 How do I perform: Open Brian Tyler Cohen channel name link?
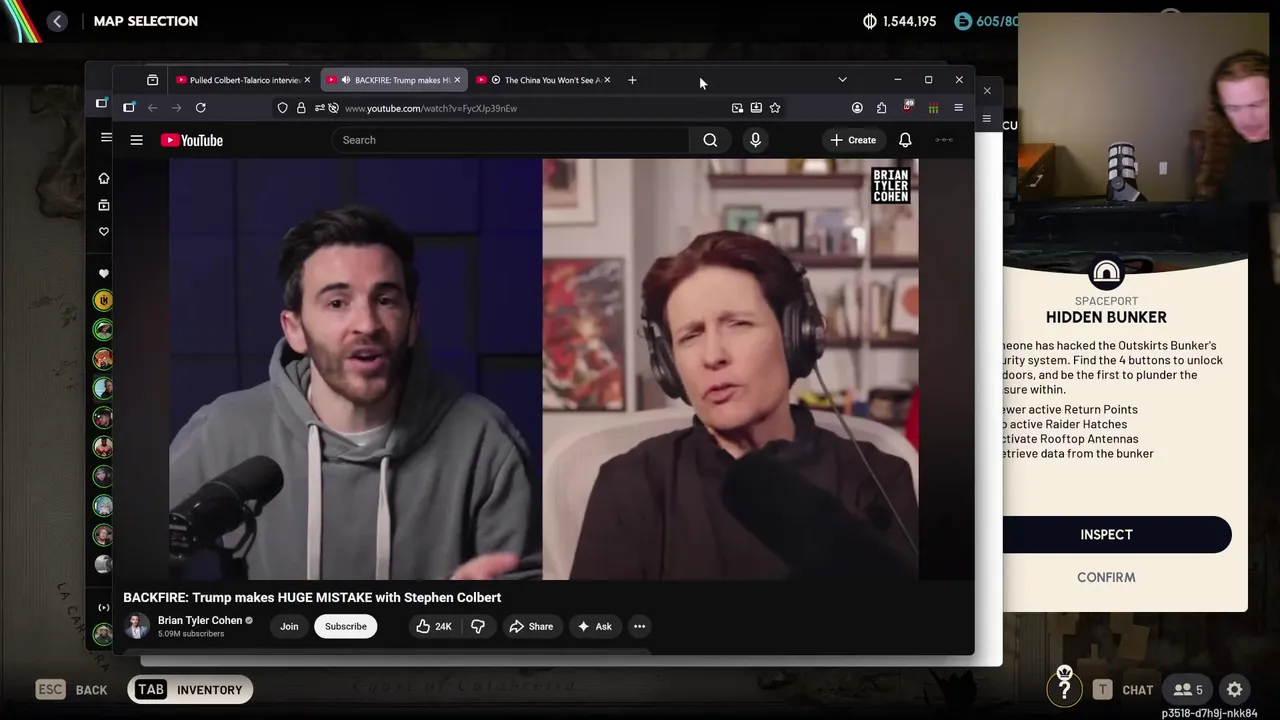coord(200,620)
